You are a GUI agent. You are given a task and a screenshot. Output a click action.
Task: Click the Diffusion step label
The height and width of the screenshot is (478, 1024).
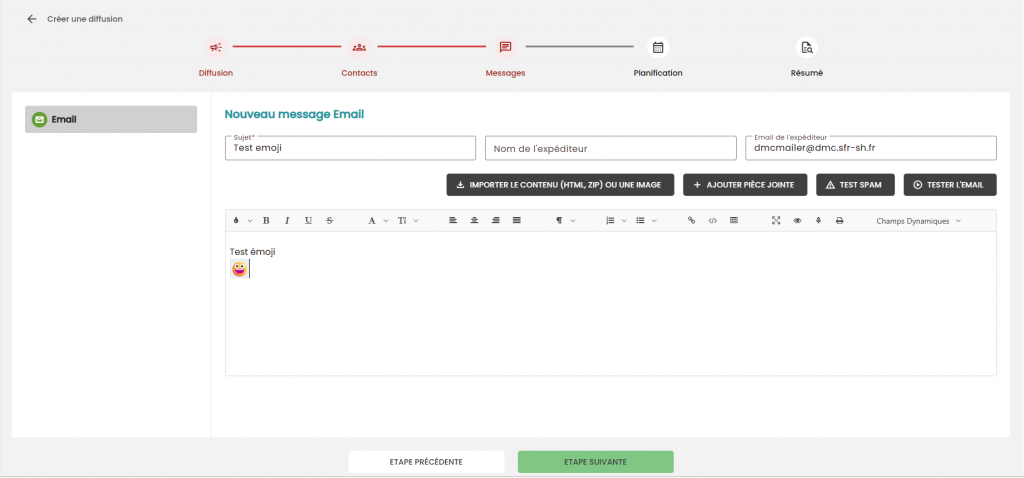[216, 73]
